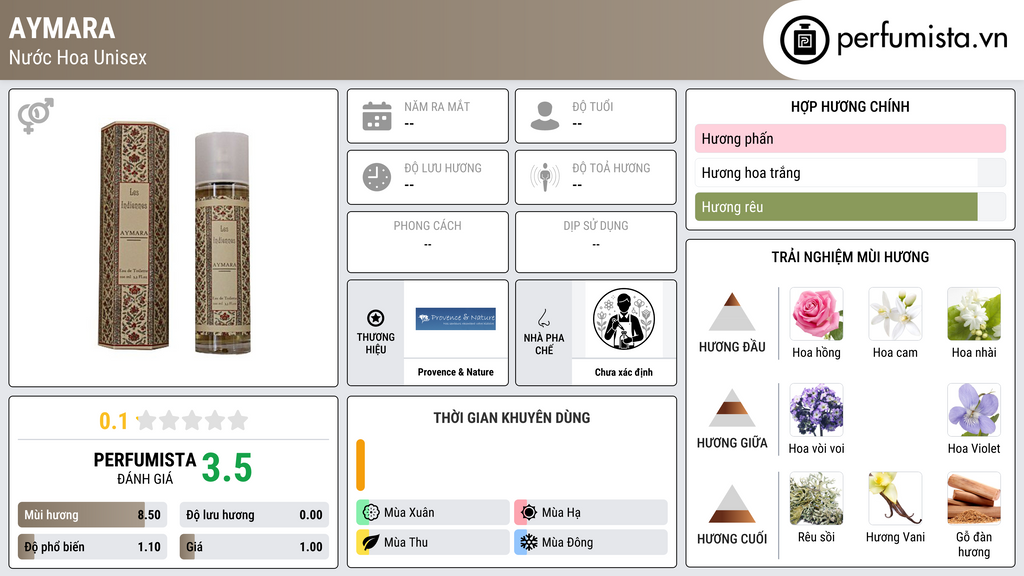Click the perfumer illustration icon

[x=624, y=319]
